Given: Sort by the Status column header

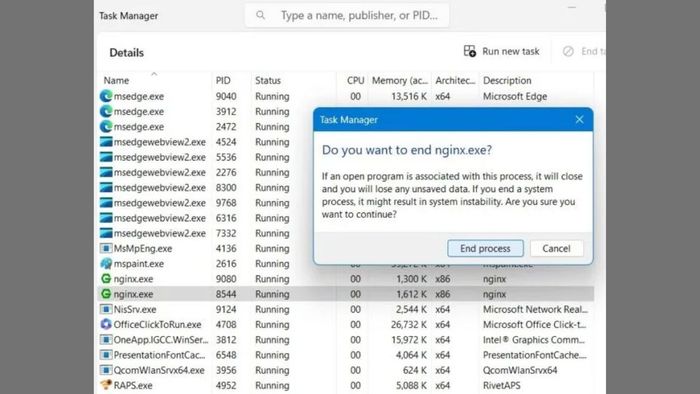Looking at the screenshot, I should 268,80.
